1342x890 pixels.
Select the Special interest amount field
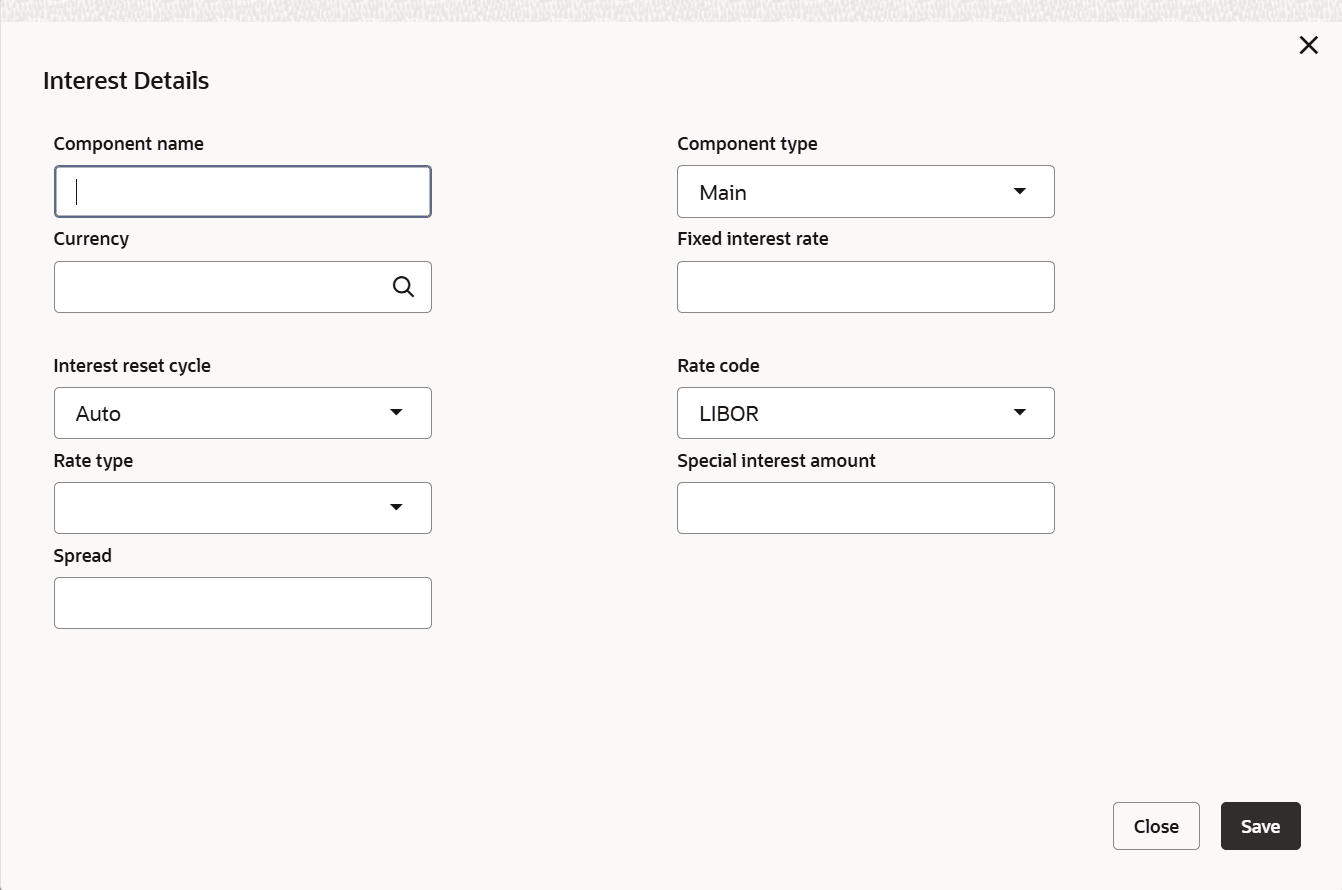coord(865,508)
